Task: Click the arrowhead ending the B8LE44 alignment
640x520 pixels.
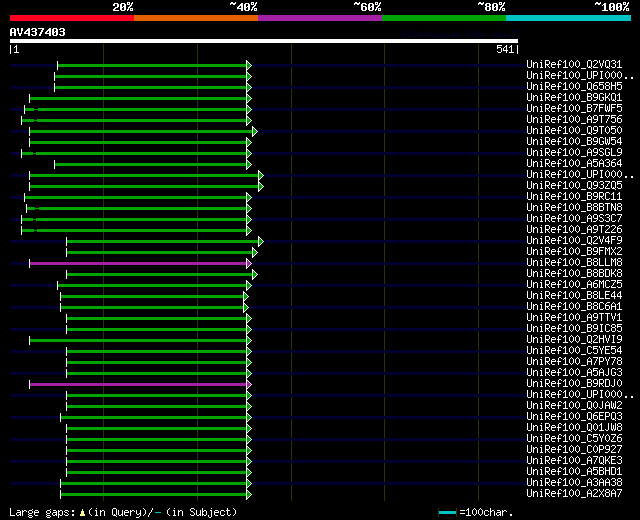Action: 246,297
